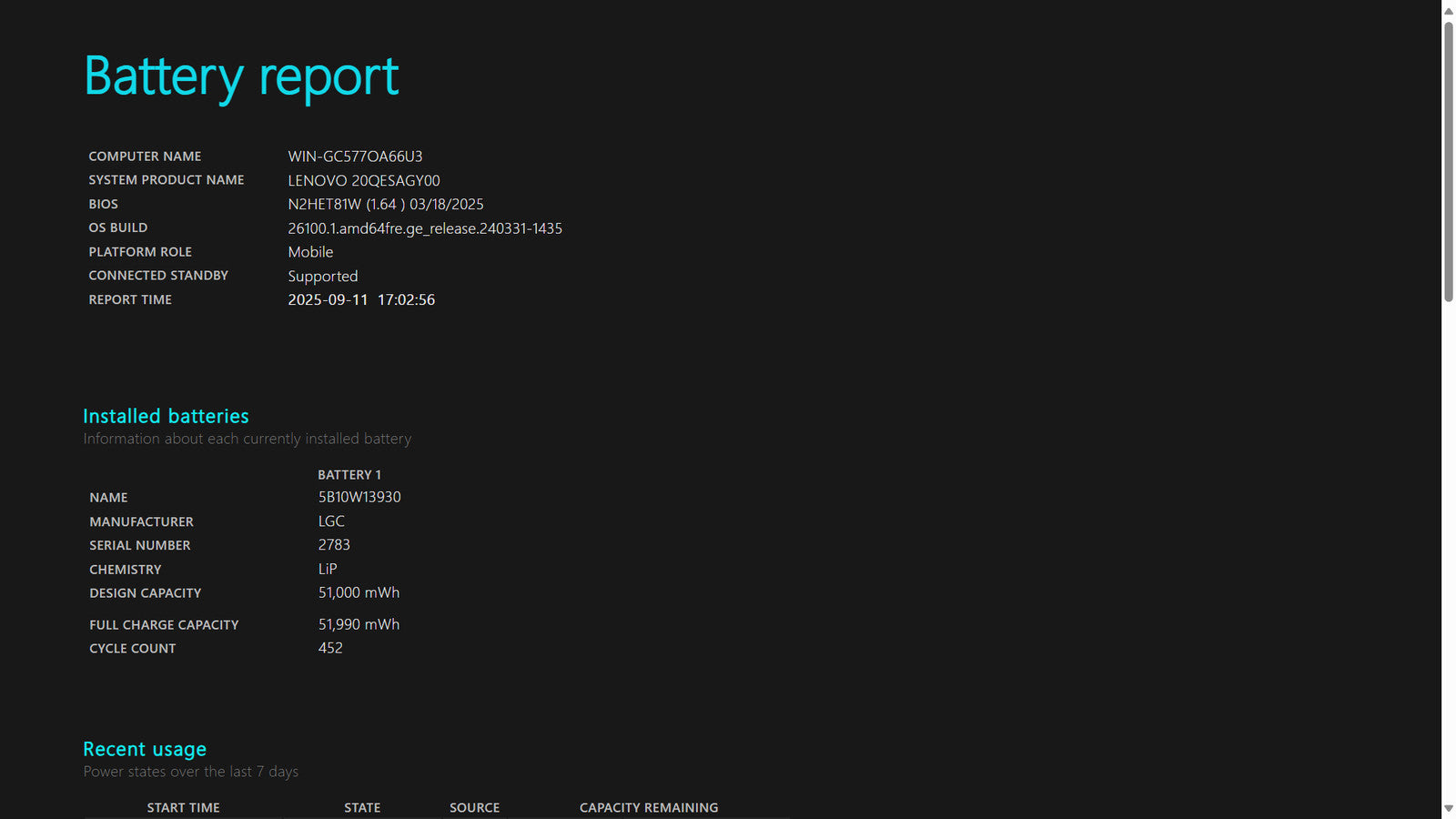Click the STATE column header
Image resolution: width=1456 pixels, height=819 pixels.
[x=362, y=808]
